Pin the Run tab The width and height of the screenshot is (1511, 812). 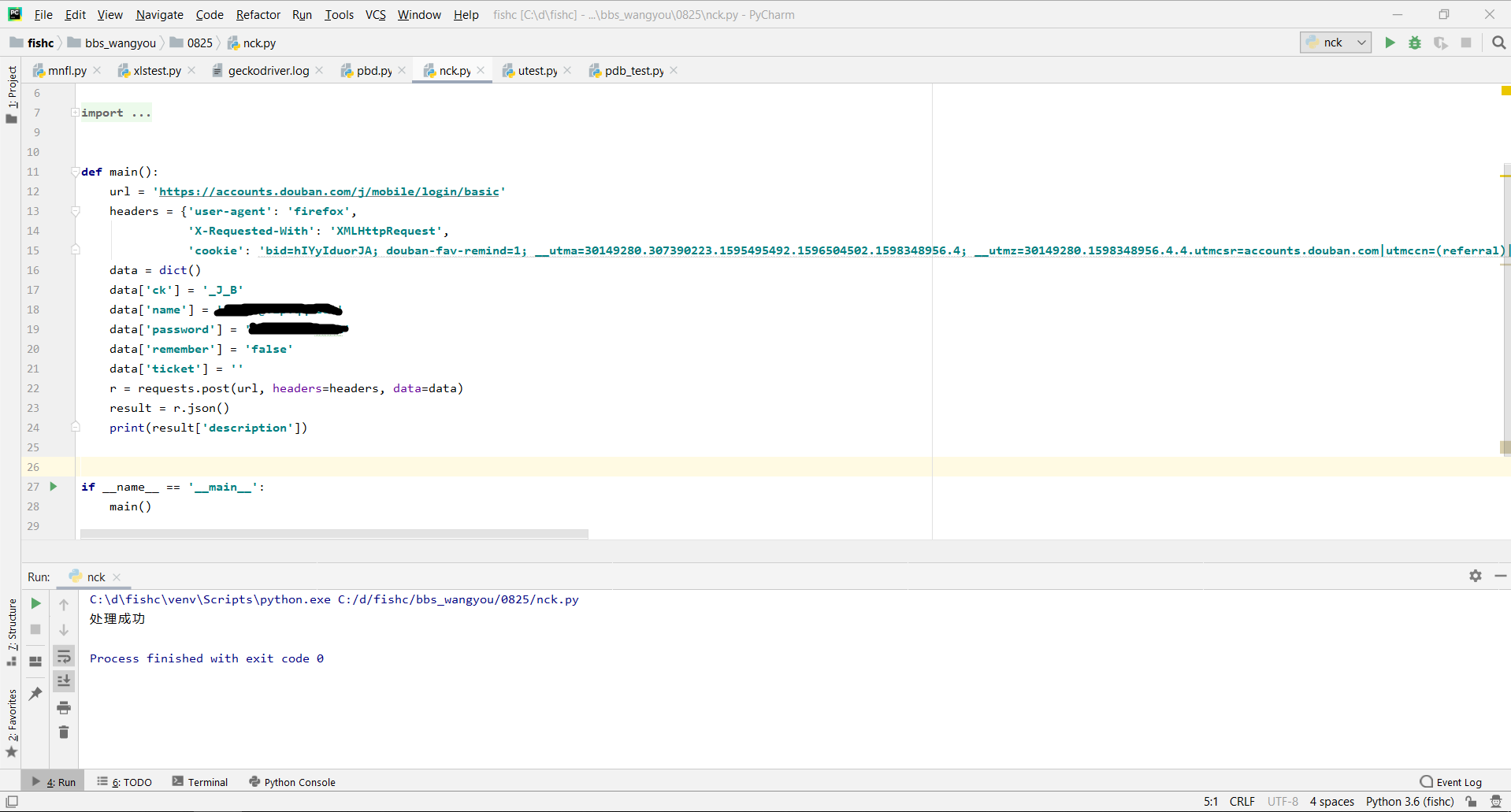point(35,694)
